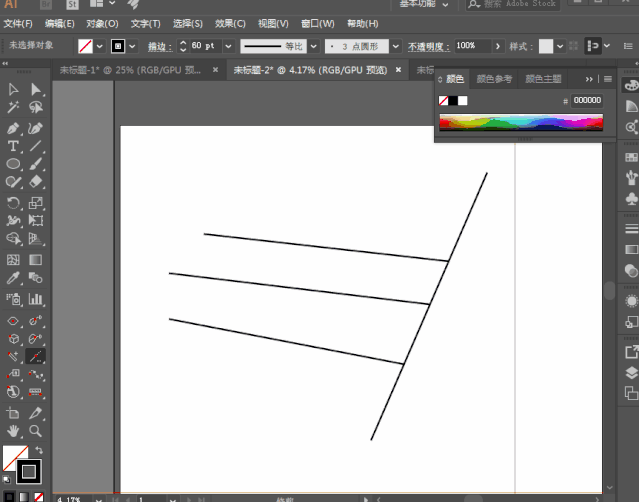Click the 不透明度 opacity link
This screenshot has height=502, width=639.
[429, 46]
